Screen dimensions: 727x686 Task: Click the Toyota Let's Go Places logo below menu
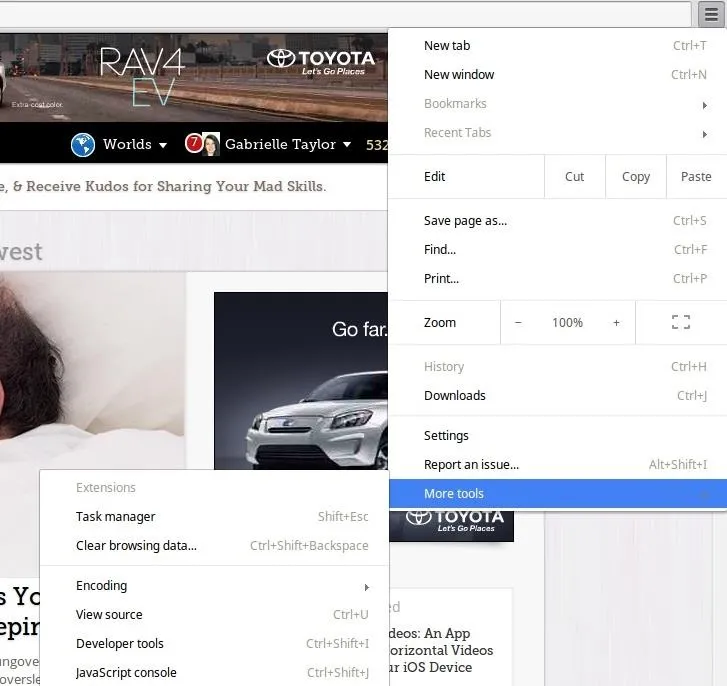(x=454, y=521)
